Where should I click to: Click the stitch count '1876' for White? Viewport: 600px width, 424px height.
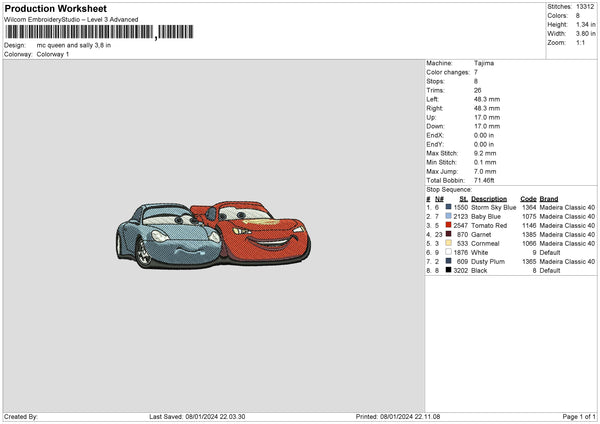coord(461,253)
